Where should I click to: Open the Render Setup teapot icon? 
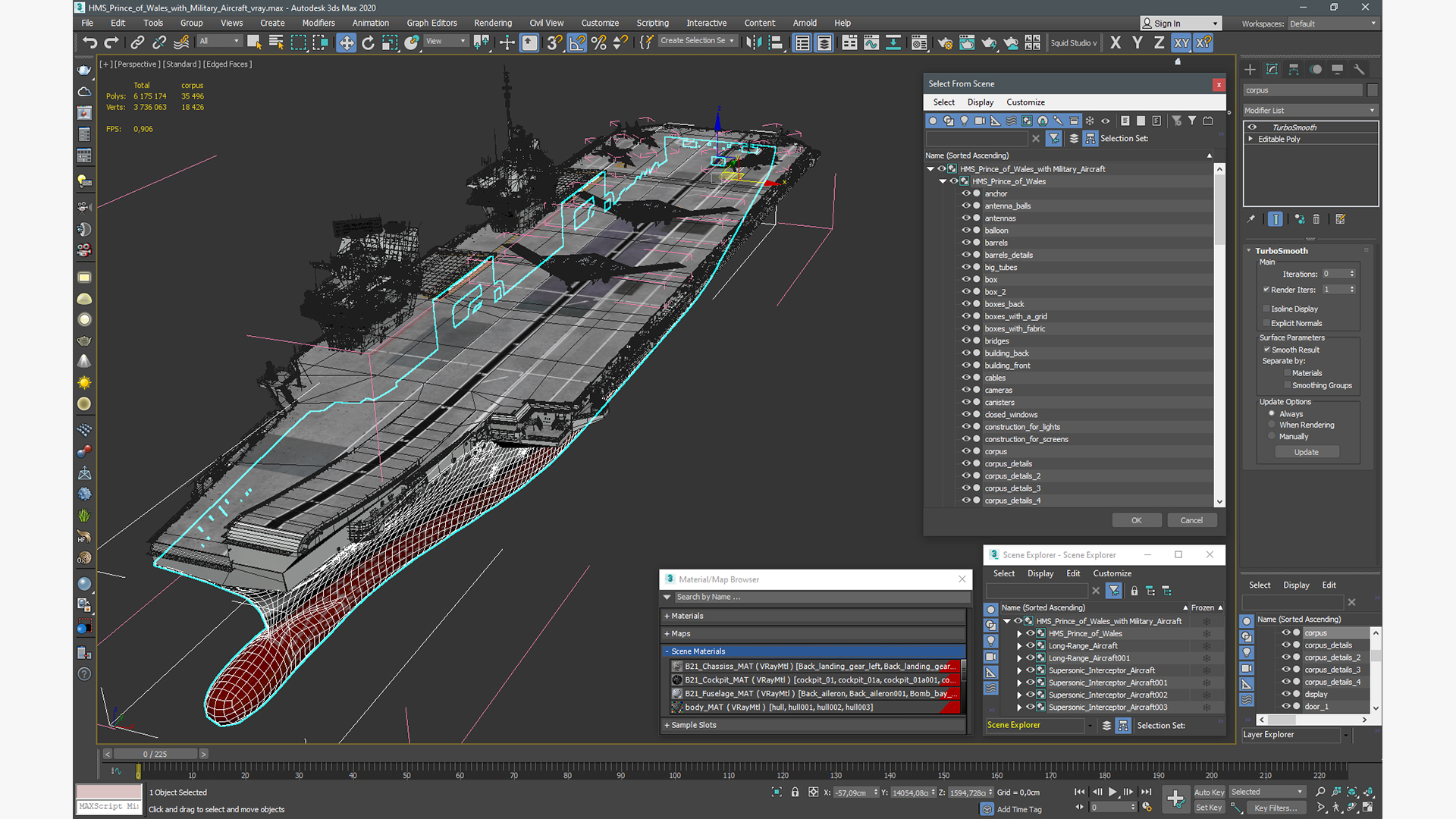(945, 42)
